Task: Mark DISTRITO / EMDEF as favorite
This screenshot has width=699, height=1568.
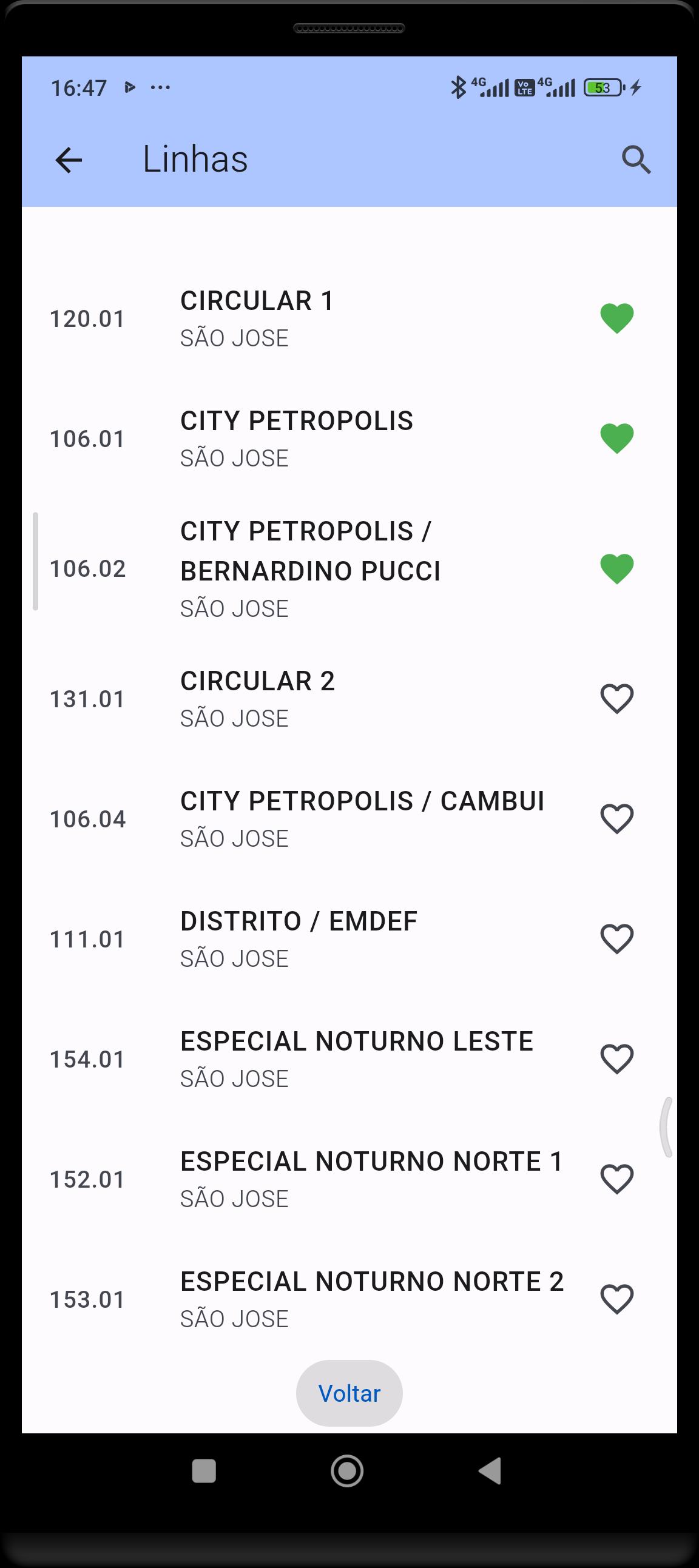Action: point(617,939)
